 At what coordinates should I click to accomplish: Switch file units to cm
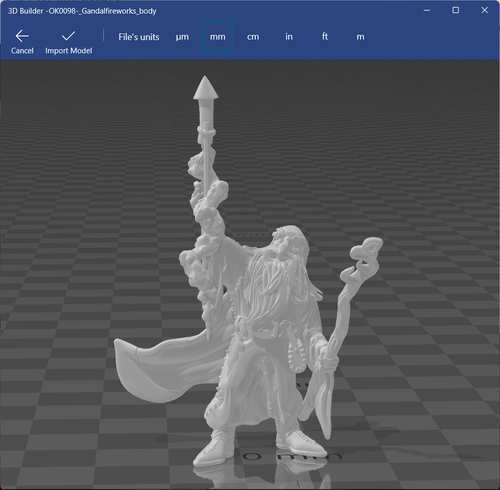(x=253, y=37)
